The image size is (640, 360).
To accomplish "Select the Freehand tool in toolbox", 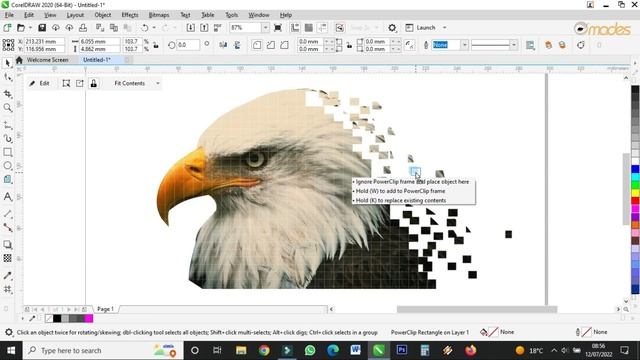I will pos(7,125).
